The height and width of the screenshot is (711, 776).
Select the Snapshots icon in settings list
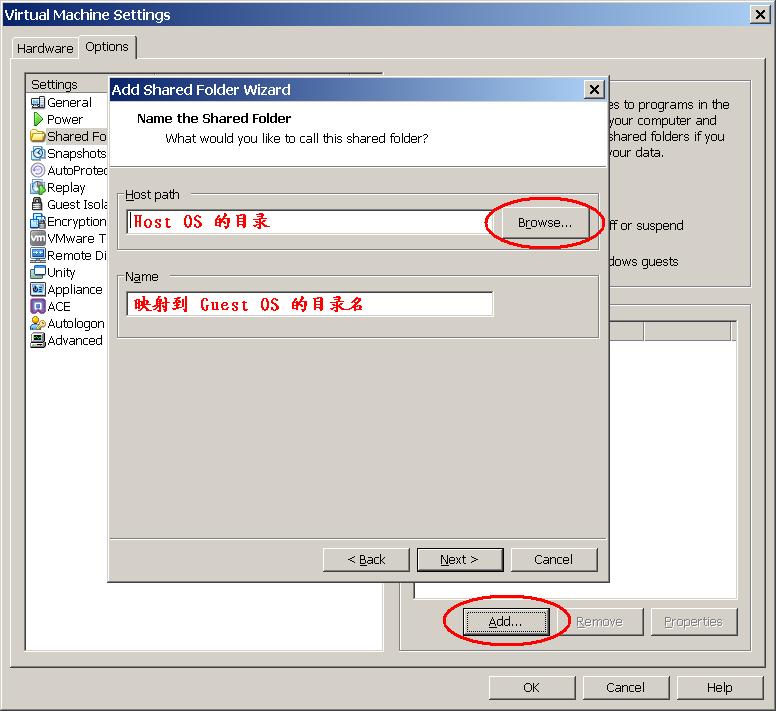click(38, 153)
